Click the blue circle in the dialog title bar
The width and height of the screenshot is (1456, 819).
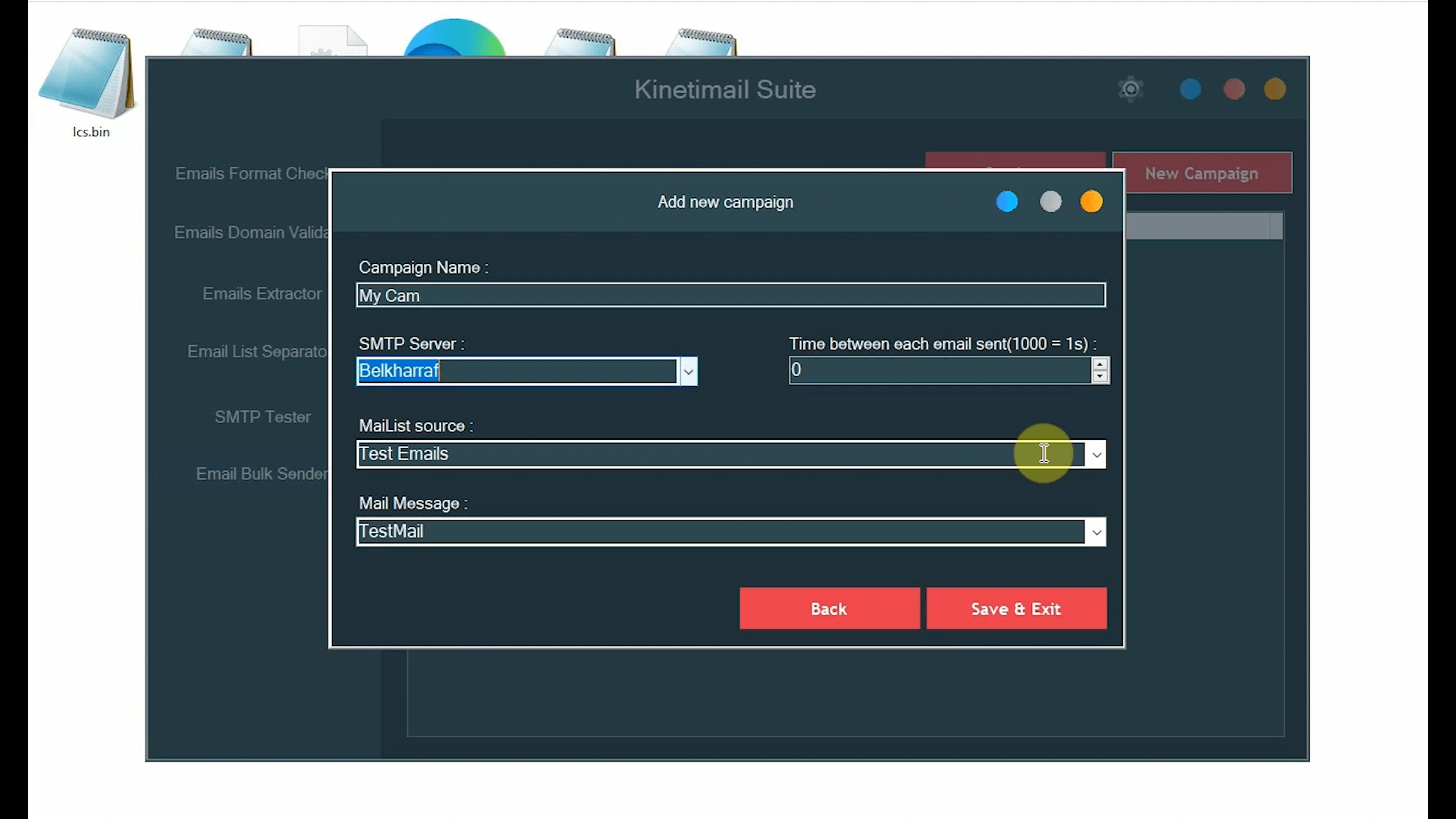pyautogui.click(x=1006, y=202)
